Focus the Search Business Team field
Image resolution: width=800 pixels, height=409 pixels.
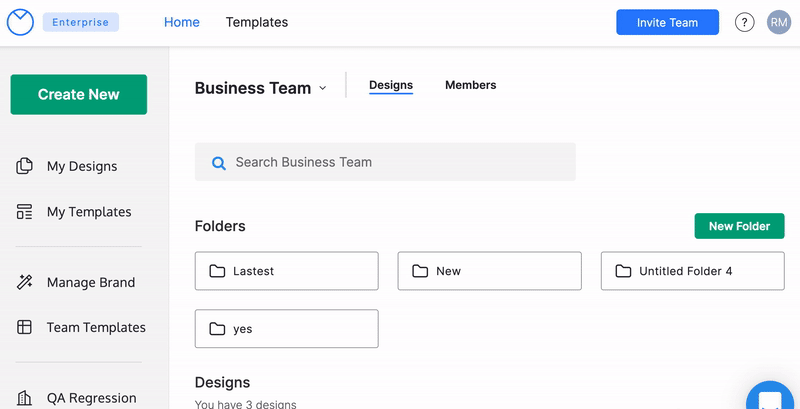click(x=400, y=162)
